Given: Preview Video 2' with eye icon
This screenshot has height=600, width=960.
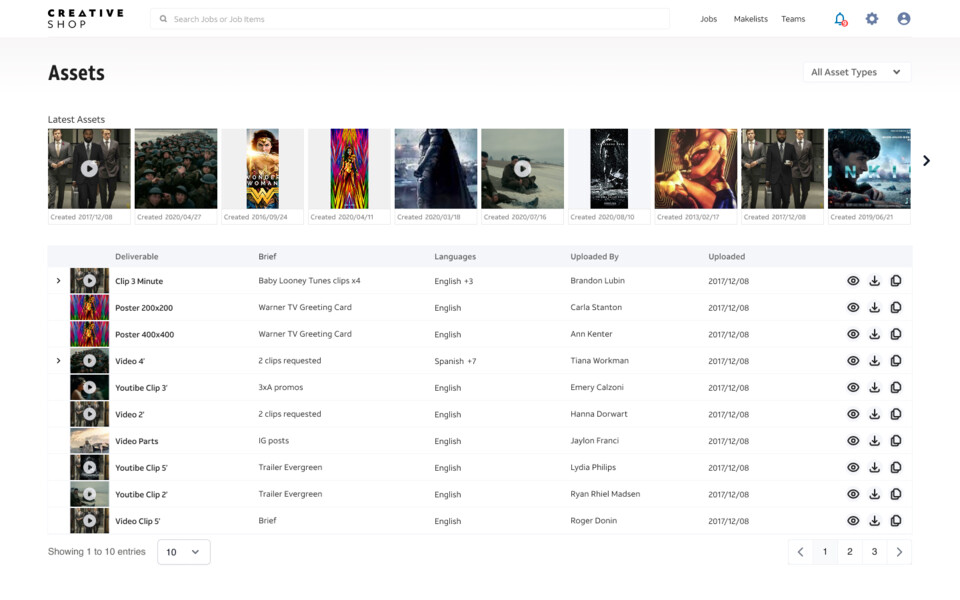Looking at the screenshot, I should pyautogui.click(x=853, y=414).
